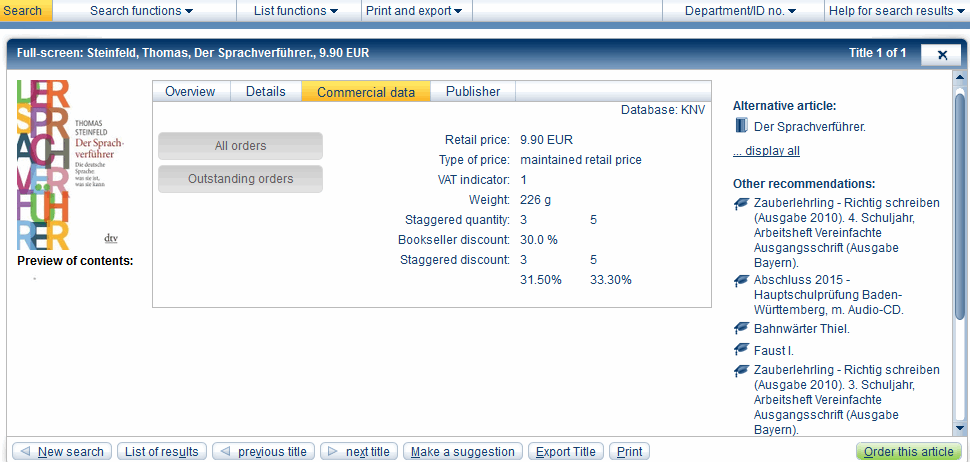Open the Search functions dropdown menu
The height and width of the screenshot is (462, 970).
tap(141, 11)
